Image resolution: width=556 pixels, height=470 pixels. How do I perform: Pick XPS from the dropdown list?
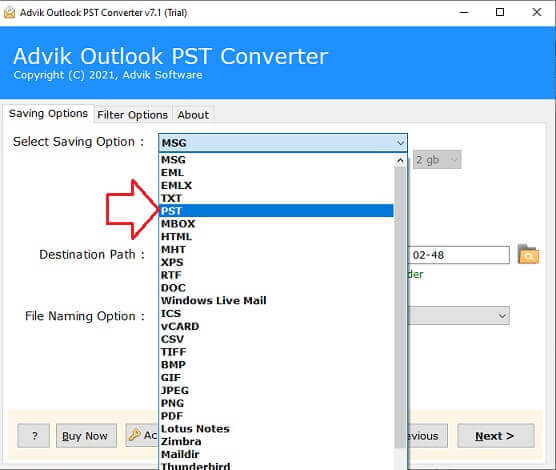pyautogui.click(x=277, y=262)
